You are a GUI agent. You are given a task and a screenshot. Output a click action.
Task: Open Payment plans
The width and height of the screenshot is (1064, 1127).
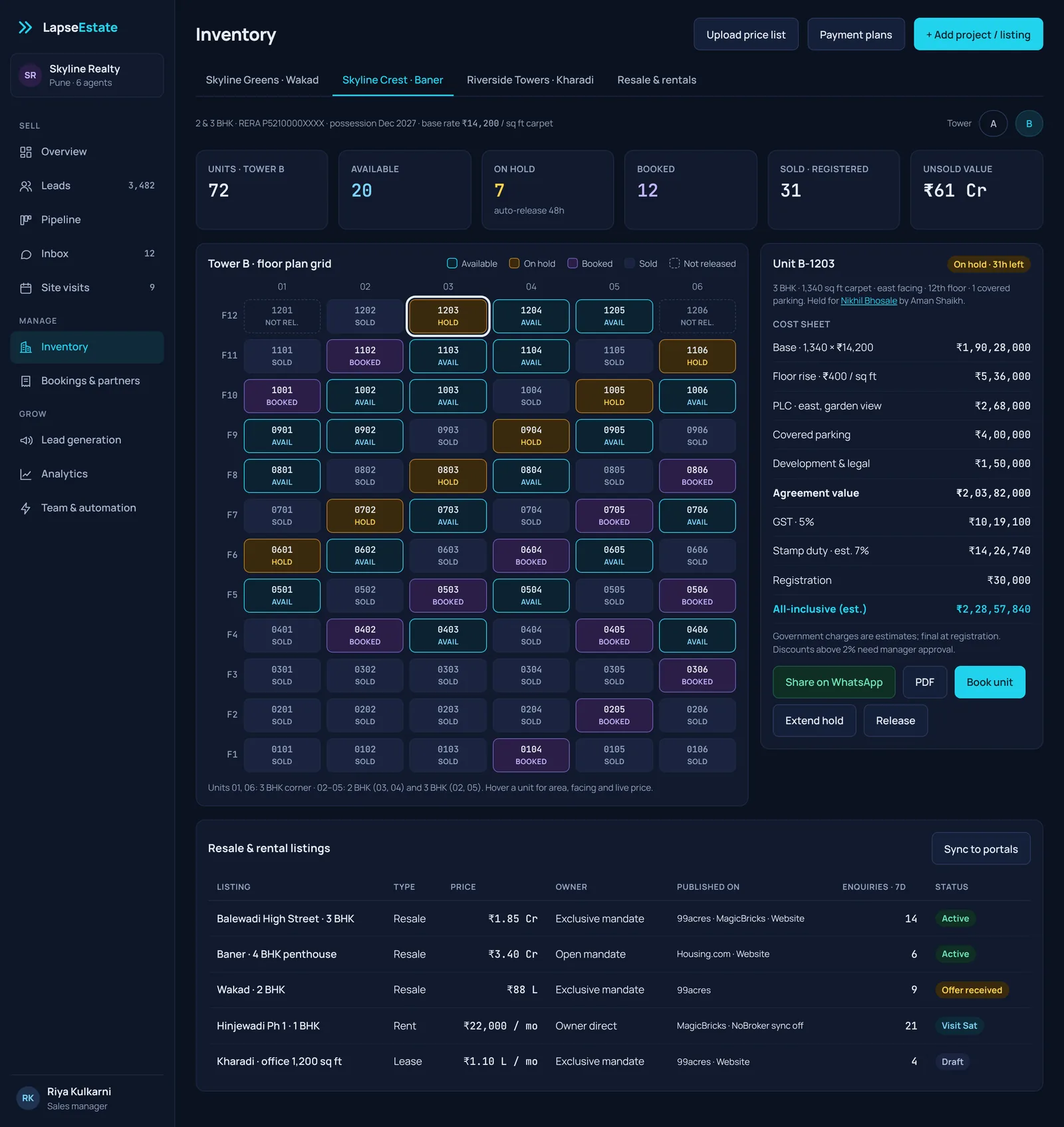(855, 35)
